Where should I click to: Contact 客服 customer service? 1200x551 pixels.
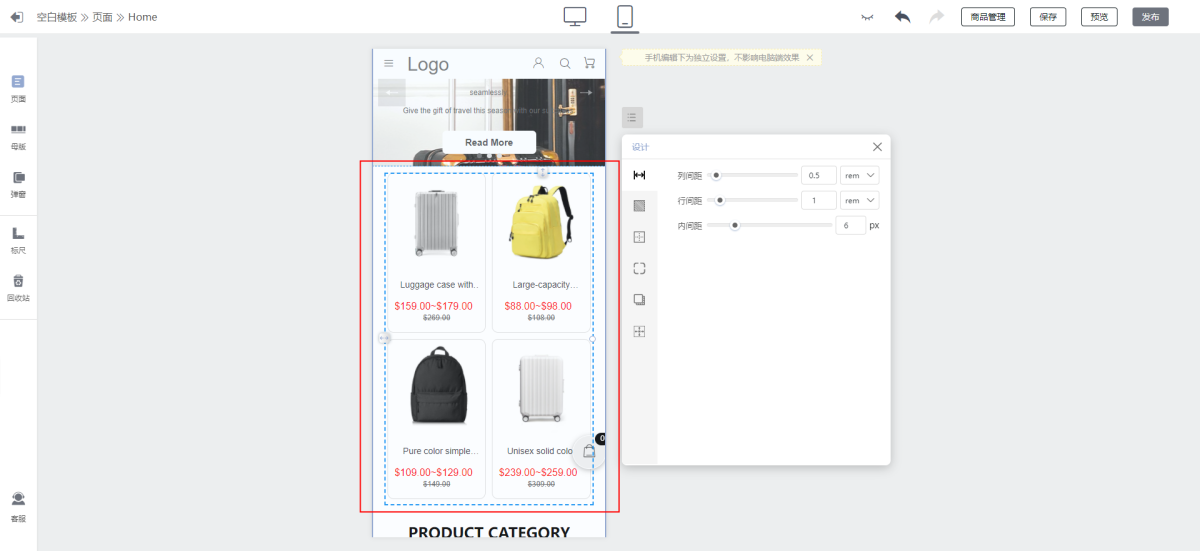18,506
